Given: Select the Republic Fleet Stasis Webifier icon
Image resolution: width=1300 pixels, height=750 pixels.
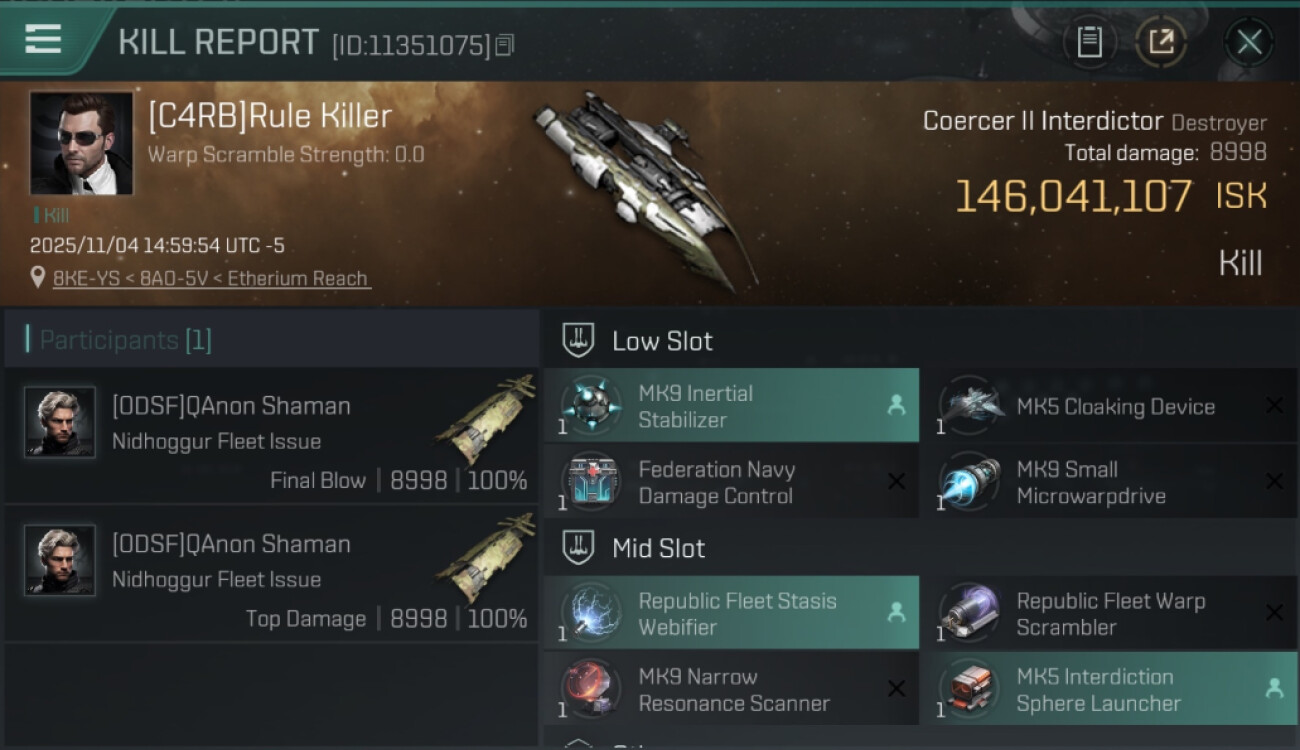Looking at the screenshot, I should point(590,613).
